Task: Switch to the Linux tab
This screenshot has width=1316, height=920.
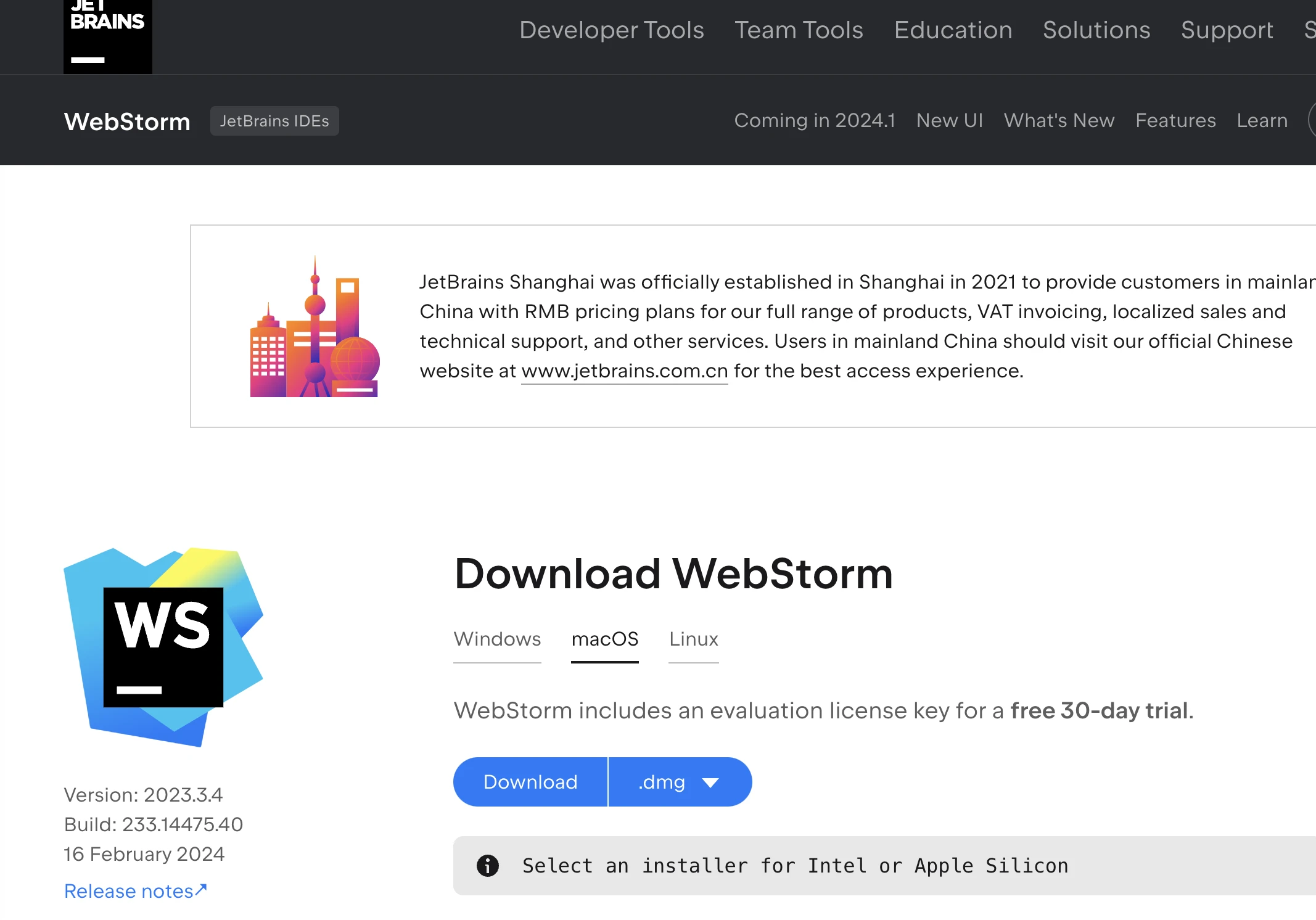Action: pos(694,639)
